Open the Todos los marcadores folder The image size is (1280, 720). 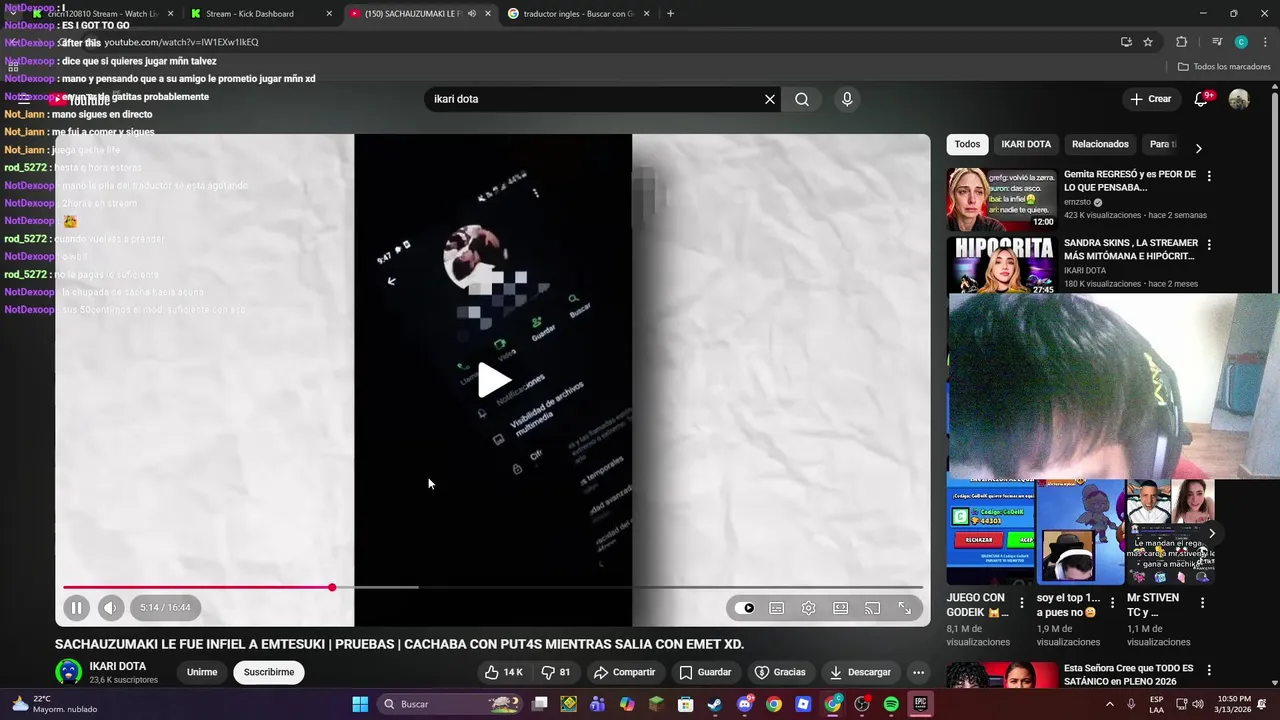point(1224,67)
